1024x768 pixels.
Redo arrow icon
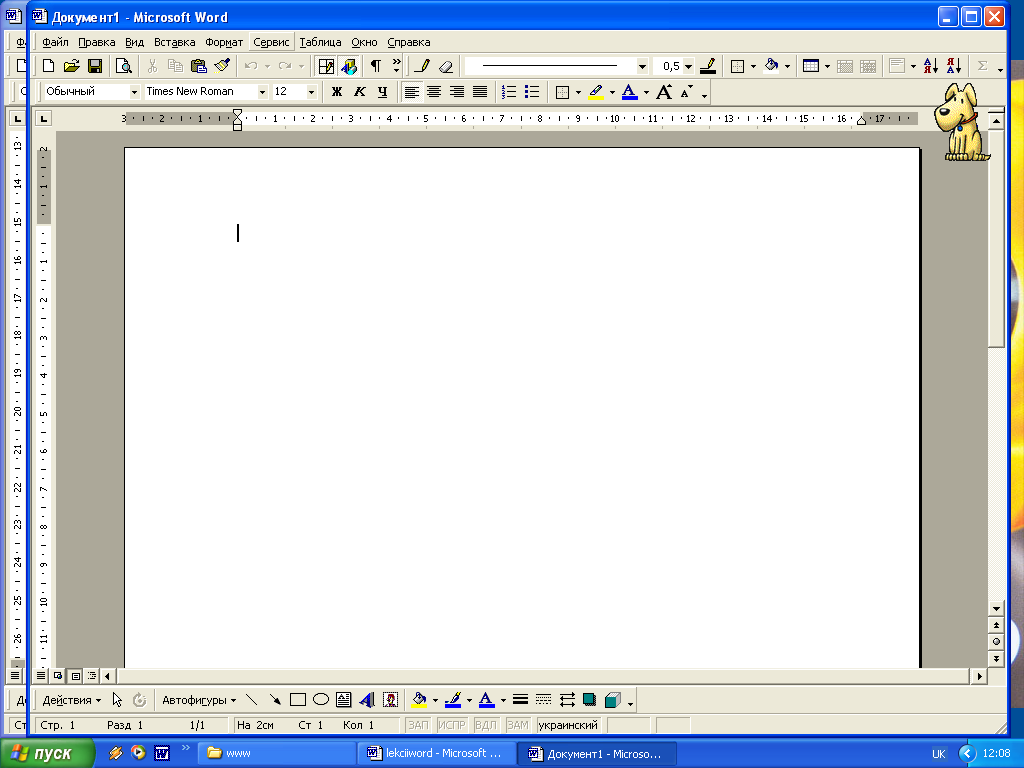[x=285, y=66]
